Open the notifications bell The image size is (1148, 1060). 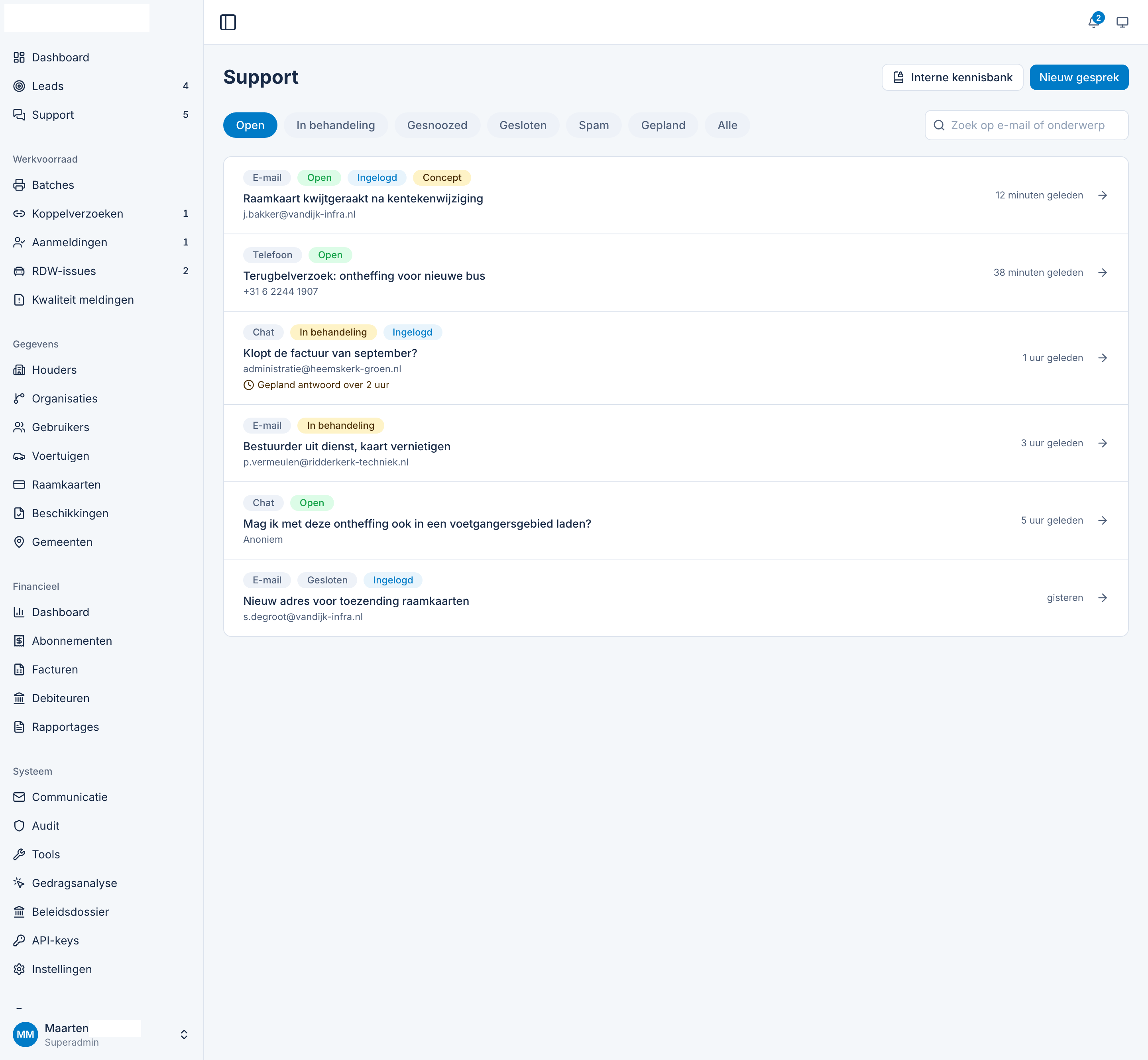(1094, 22)
